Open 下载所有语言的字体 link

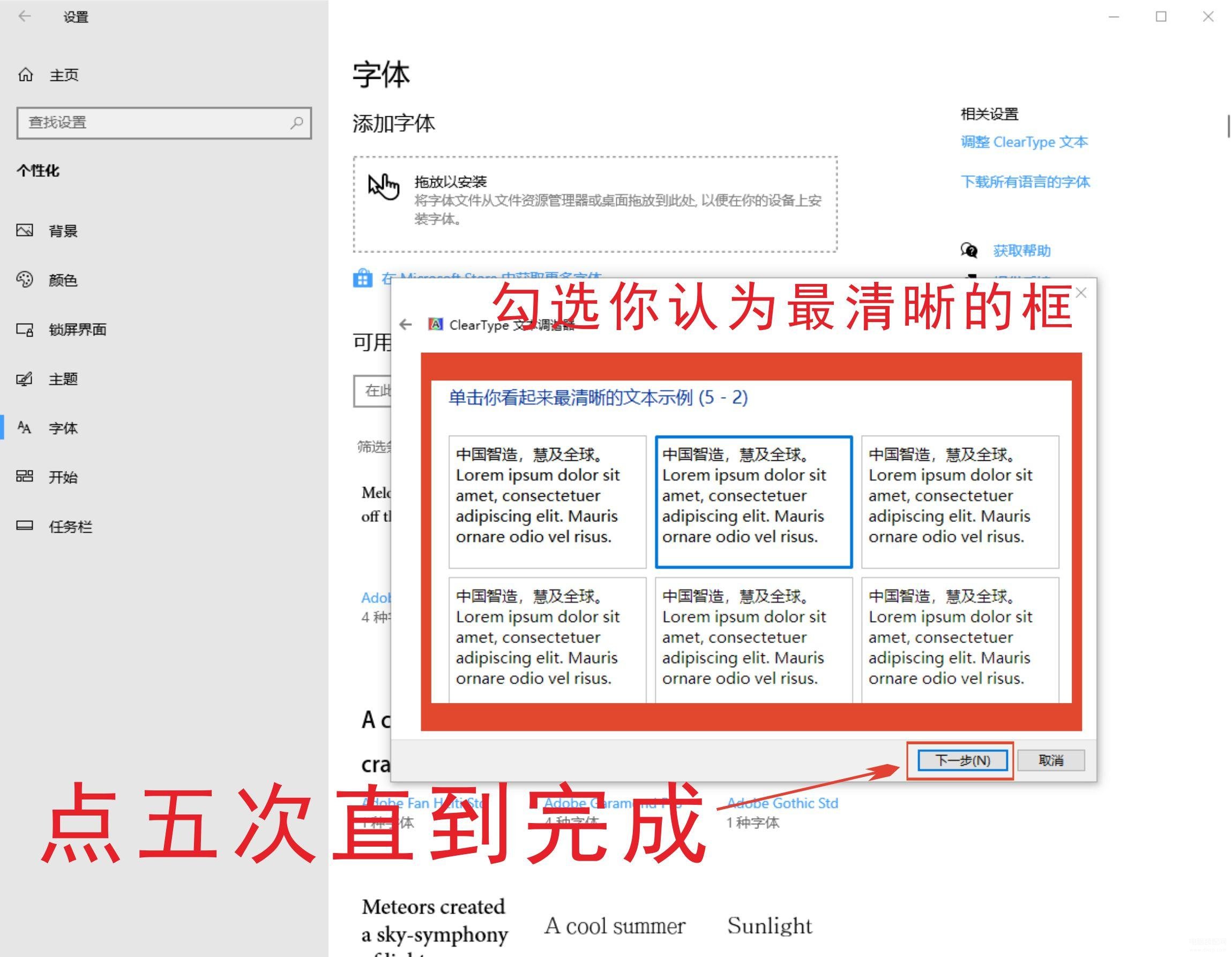tap(1025, 182)
